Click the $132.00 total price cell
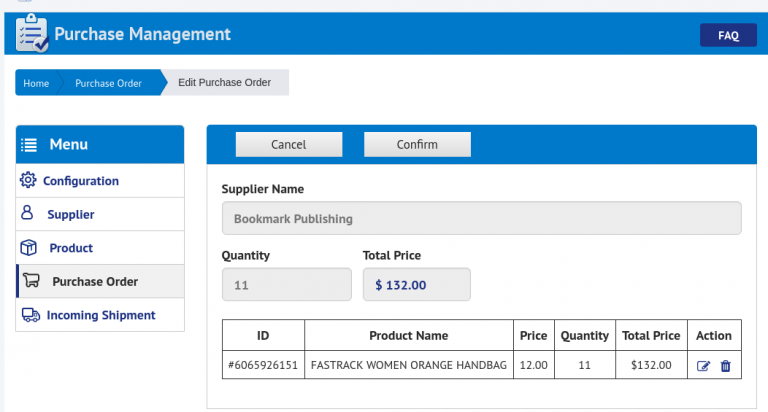Screen dimensions: 768x412 (x=651, y=365)
